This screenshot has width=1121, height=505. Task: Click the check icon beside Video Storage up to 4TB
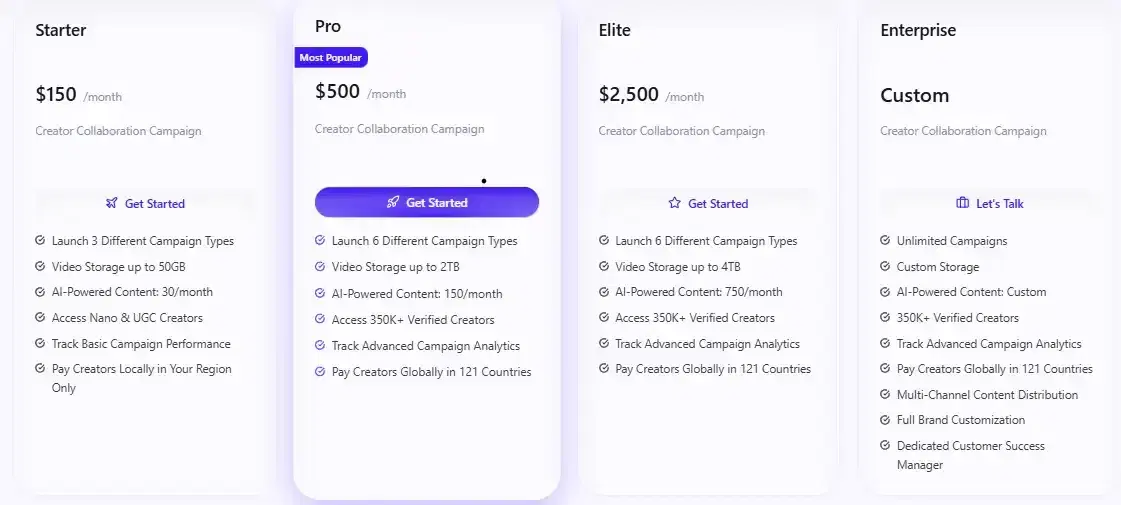[x=604, y=267]
